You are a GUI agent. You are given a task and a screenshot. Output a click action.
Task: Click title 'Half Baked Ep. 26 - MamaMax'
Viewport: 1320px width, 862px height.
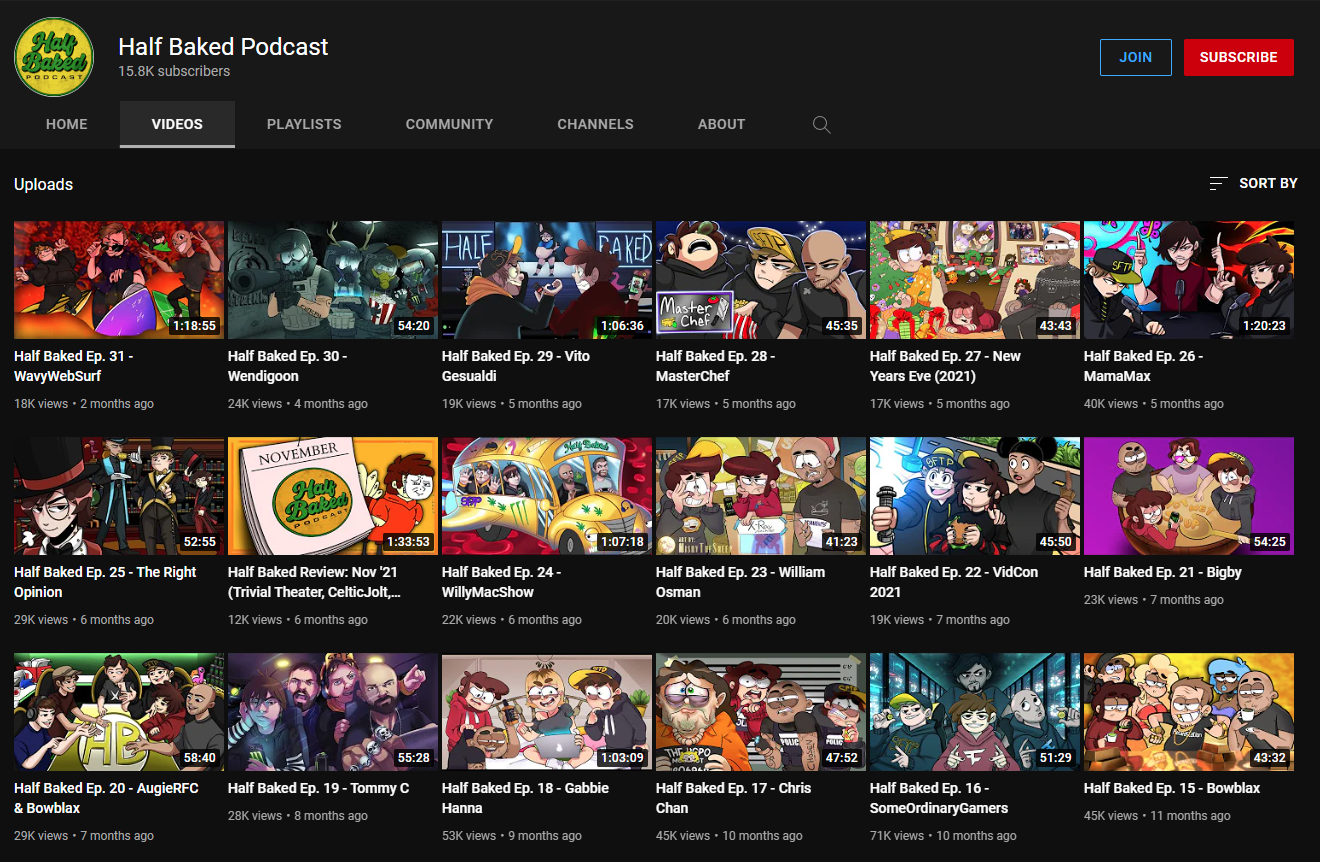pyautogui.click(x=1144, y=366)
